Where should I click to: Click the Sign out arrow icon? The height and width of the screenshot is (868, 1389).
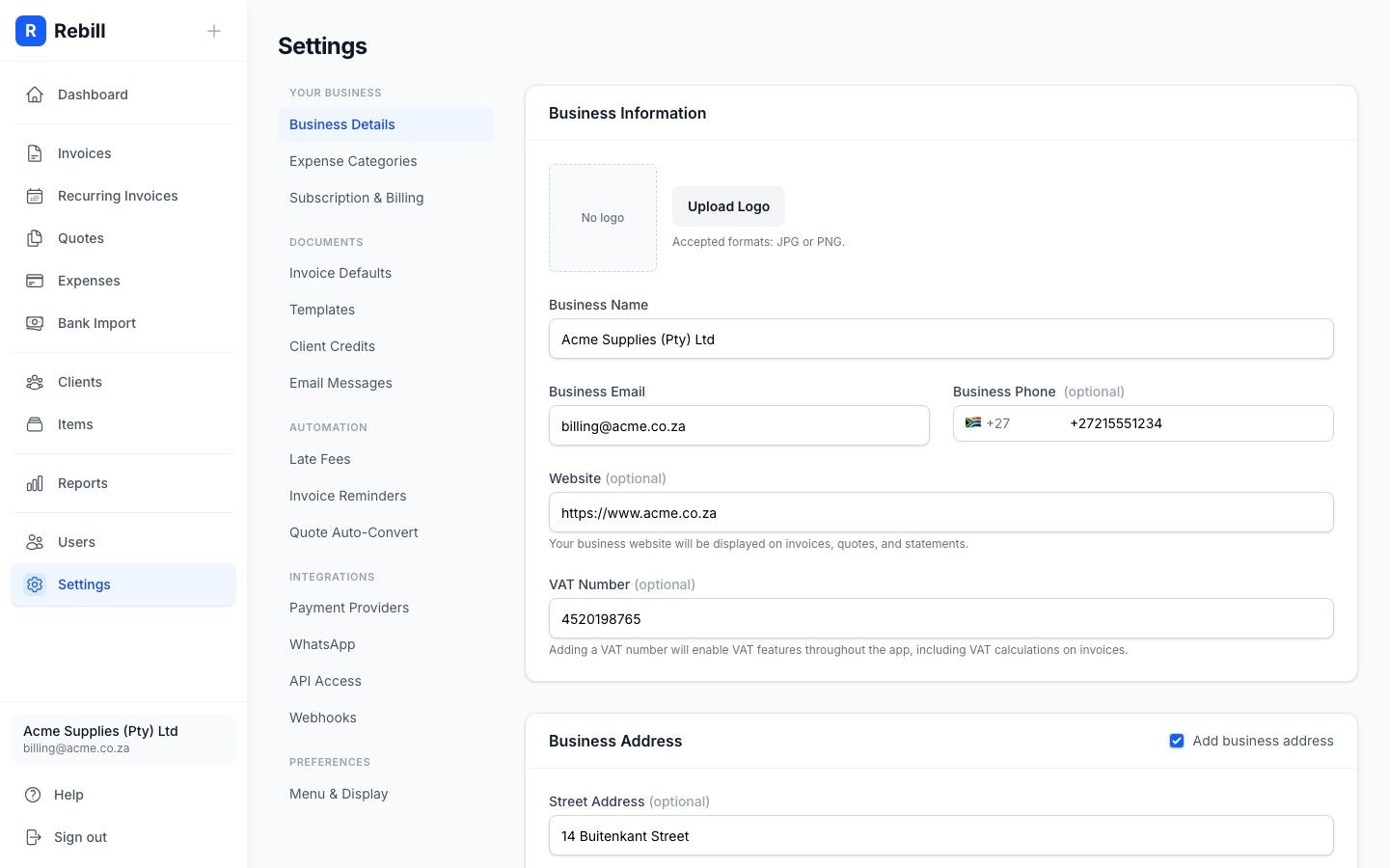[33, 837]
